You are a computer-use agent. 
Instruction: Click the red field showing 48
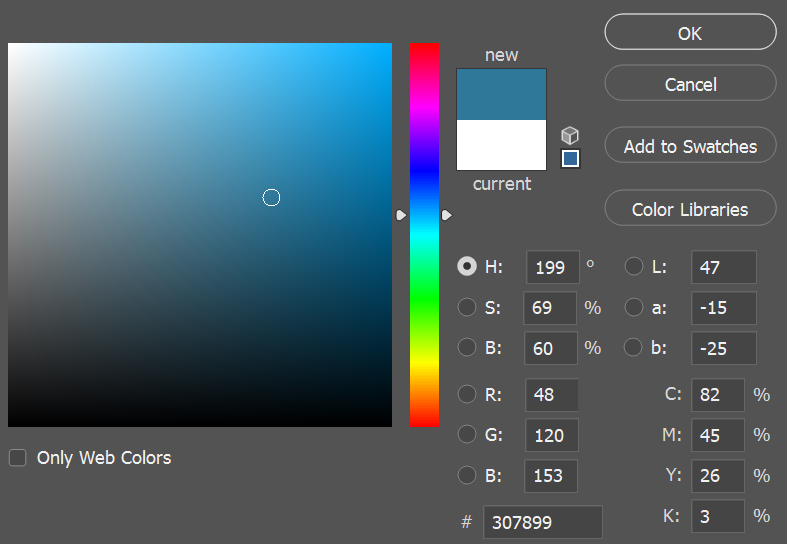point(552,395)
